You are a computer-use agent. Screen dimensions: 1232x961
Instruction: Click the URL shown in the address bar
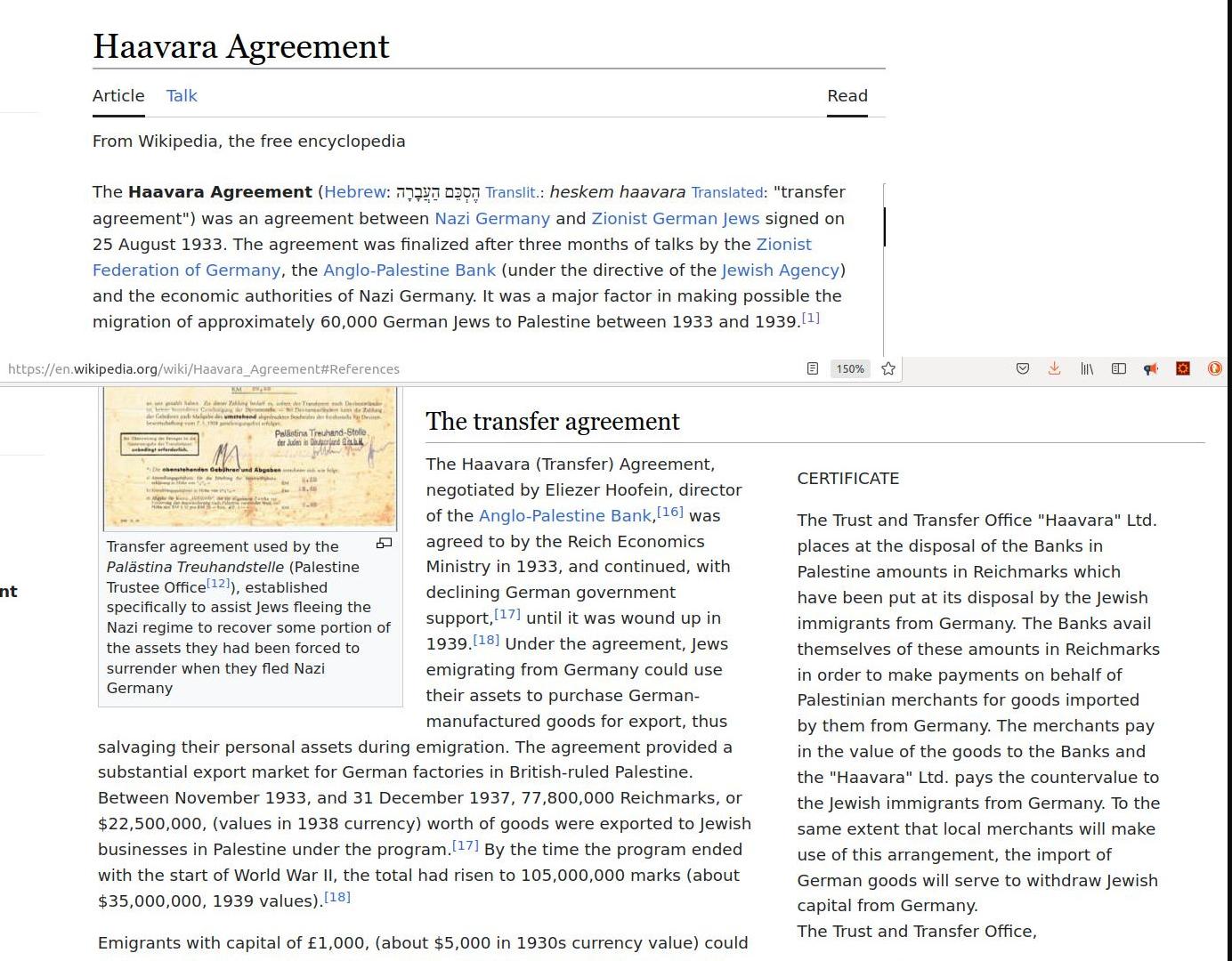click(x=204, y=368)
